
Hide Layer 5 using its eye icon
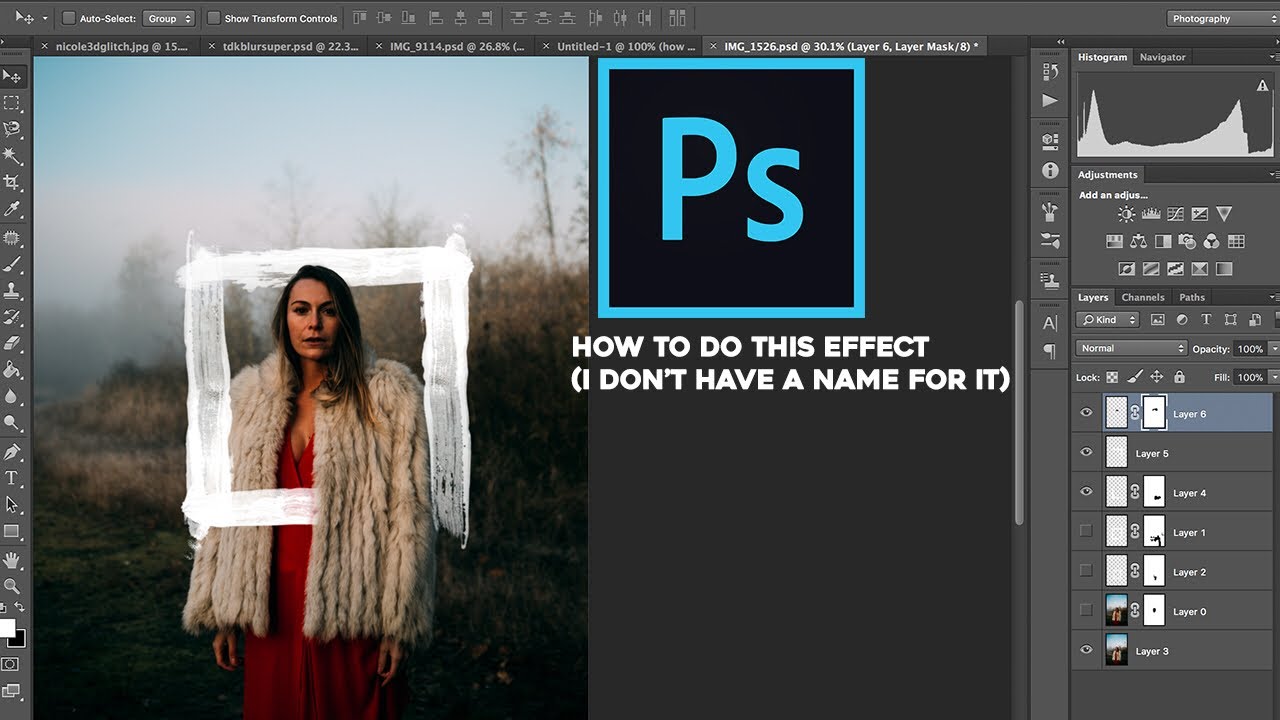1087,453
